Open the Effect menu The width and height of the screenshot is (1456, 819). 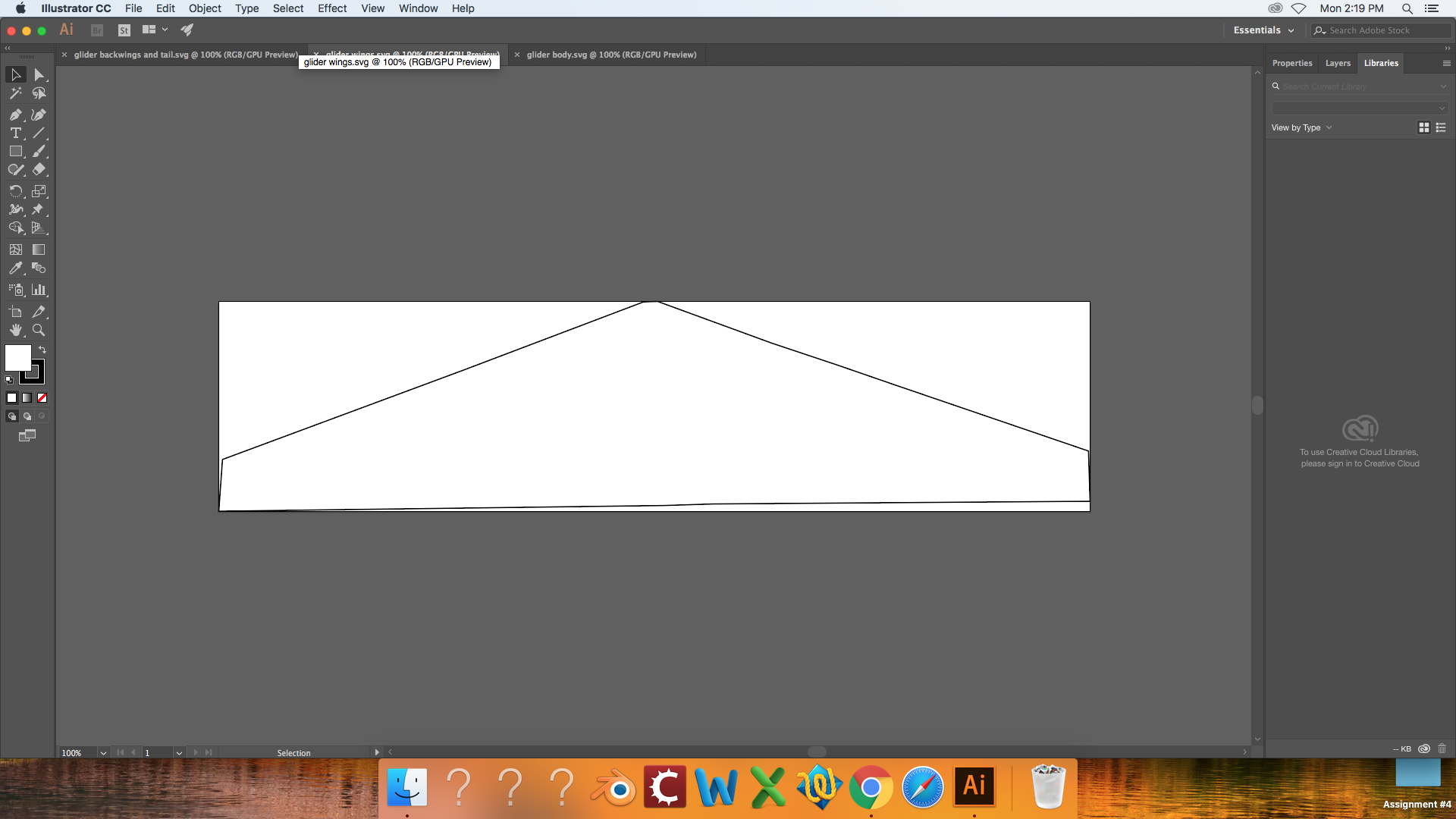331,8
